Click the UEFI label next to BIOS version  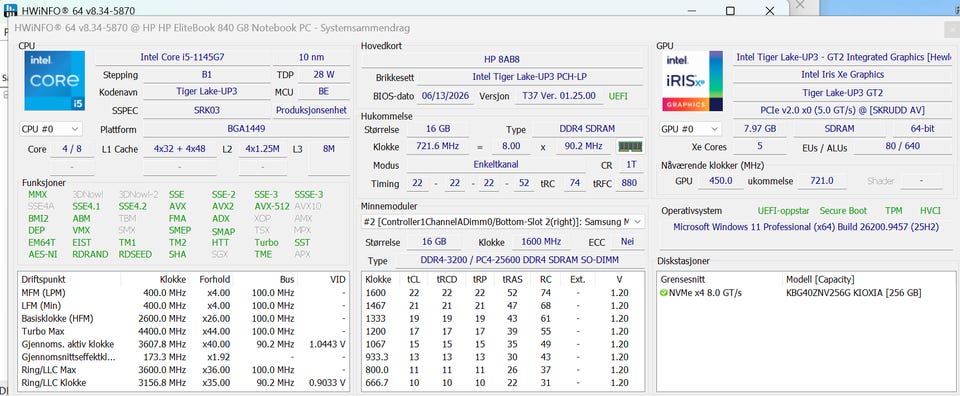[618, 96]
